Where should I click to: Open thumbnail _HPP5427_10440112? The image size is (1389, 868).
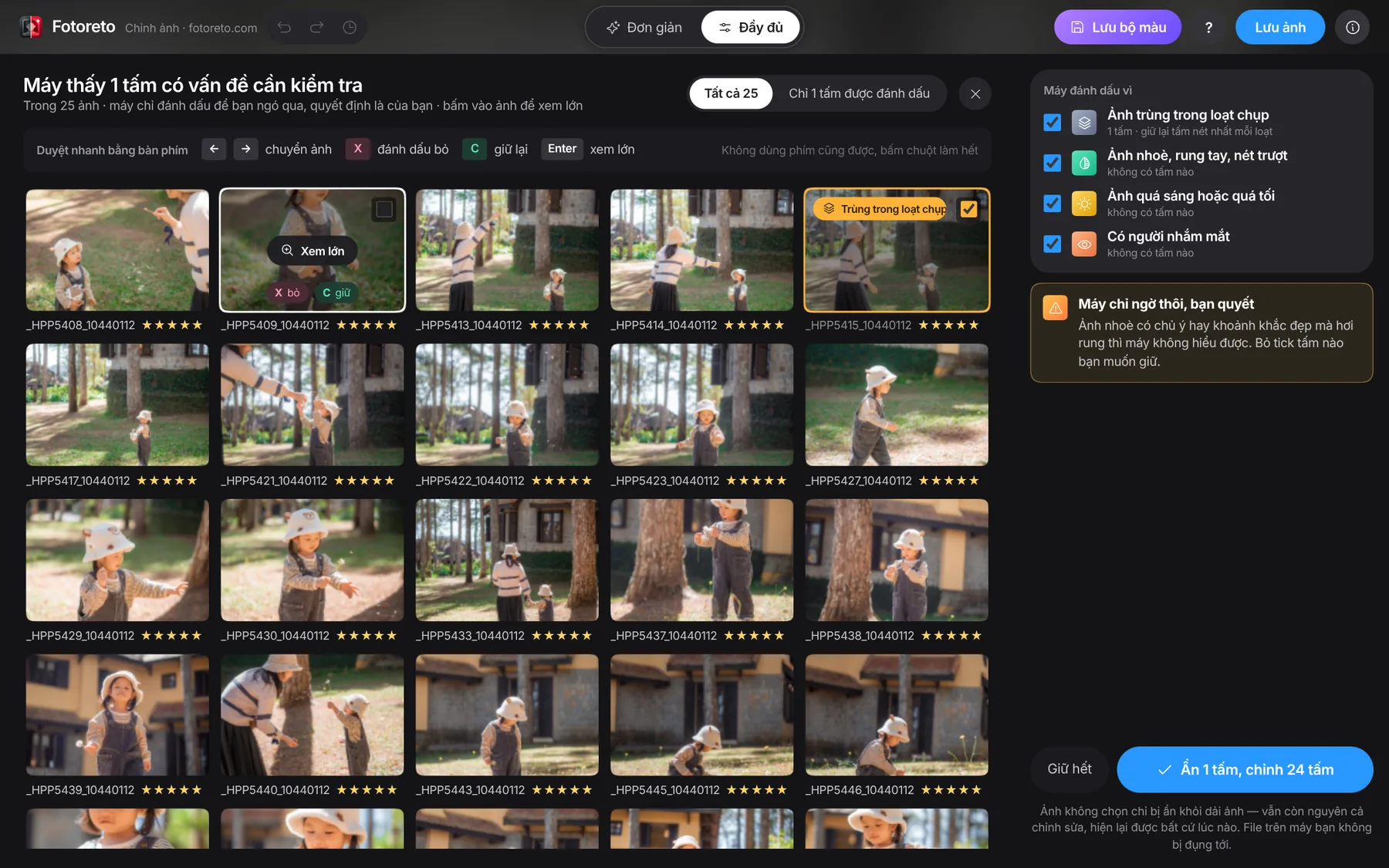897,405
